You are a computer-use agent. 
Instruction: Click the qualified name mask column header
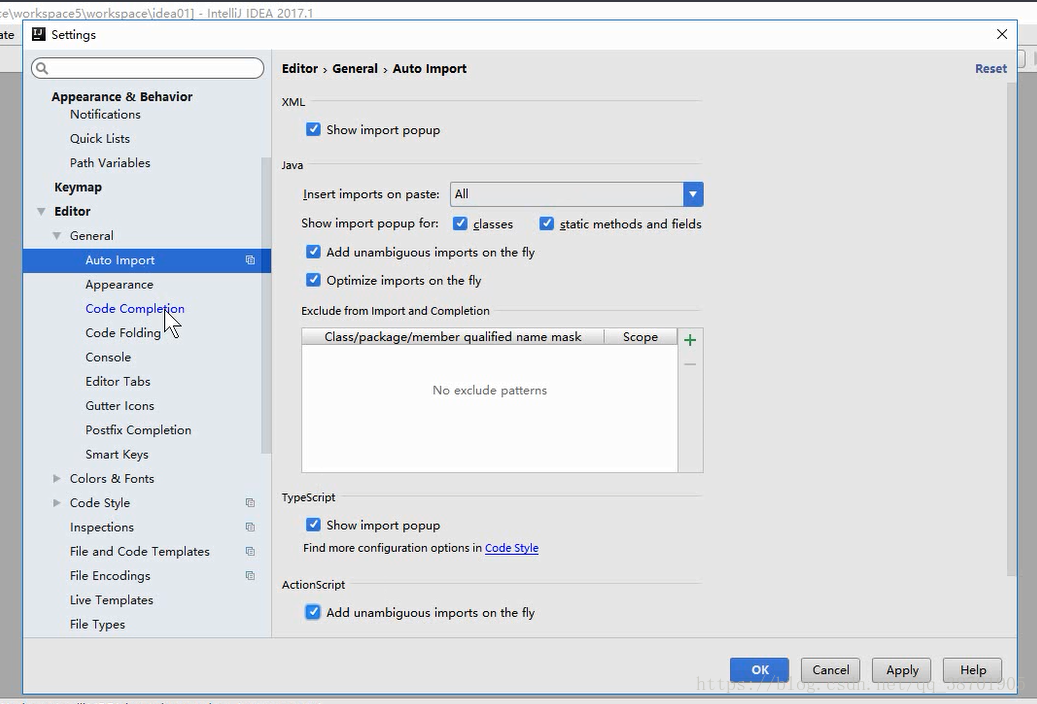click(453, 337)
